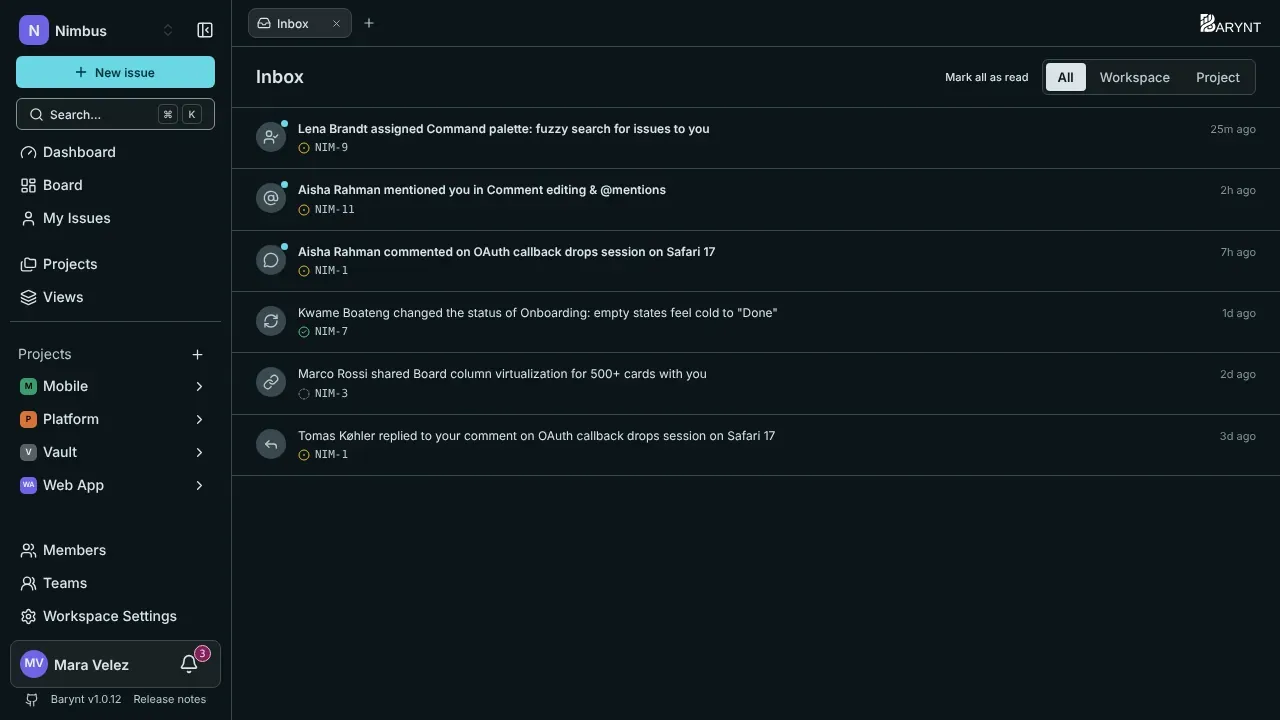This screenshot has width=1280, height=720.
Task: Open the Members page
Action: [115, 550]
